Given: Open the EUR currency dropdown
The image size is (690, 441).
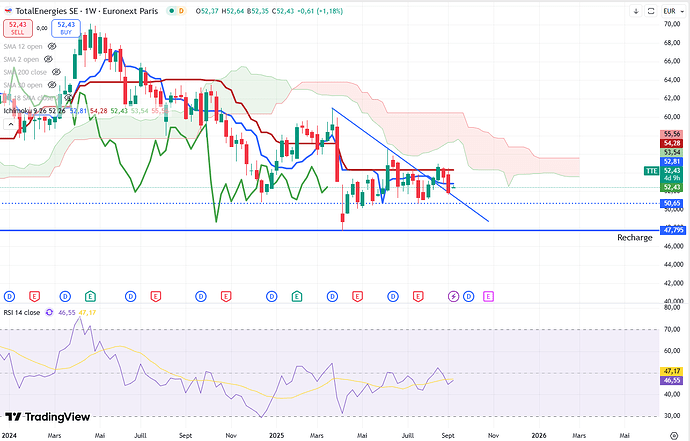Looking at the screenshot, I should click(x=672, y=11).
